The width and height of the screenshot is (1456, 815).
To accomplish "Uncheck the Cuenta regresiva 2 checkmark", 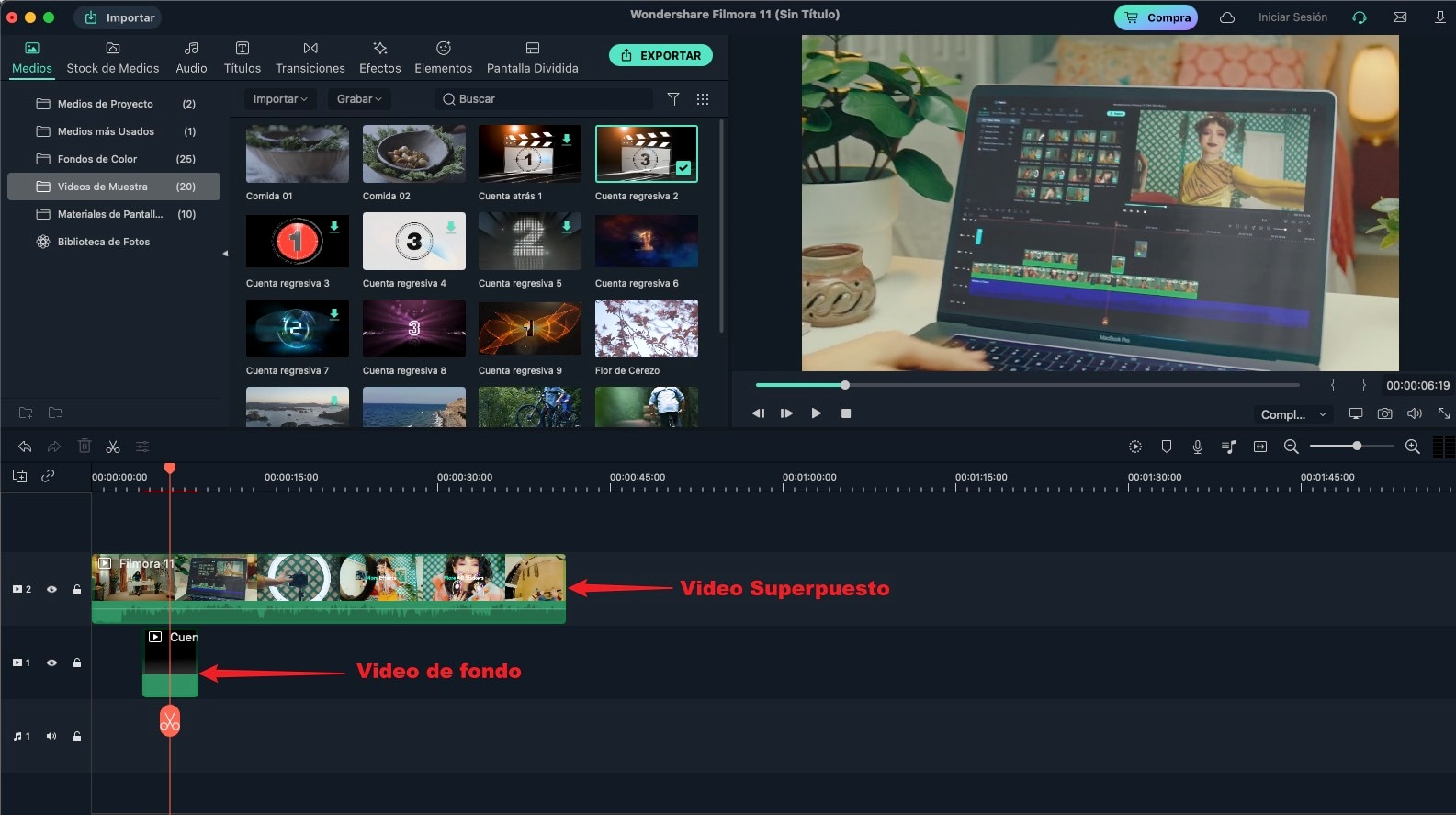I will (683, 168).
